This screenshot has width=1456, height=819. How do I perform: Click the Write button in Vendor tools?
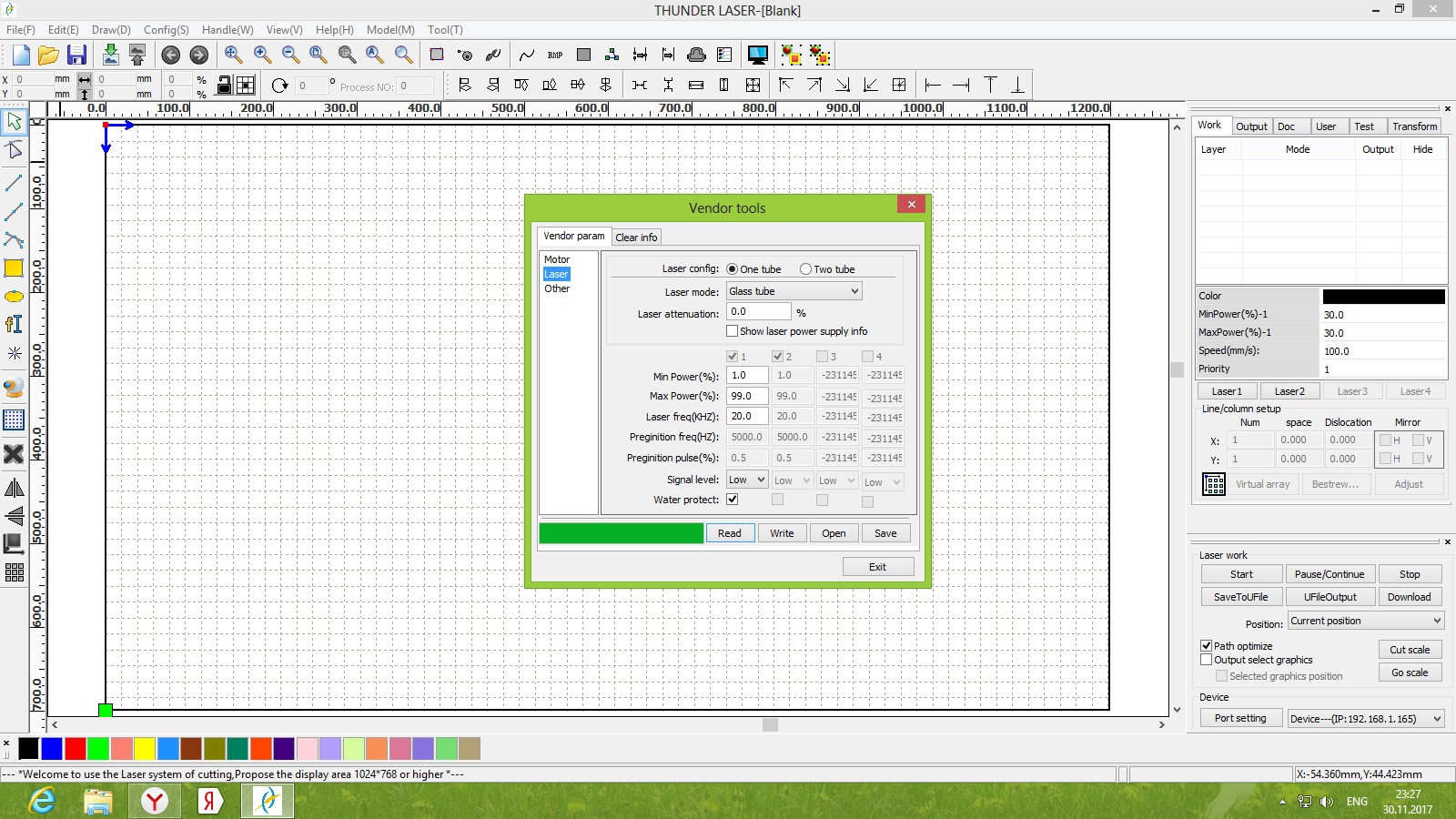click(x=782, y=533)
